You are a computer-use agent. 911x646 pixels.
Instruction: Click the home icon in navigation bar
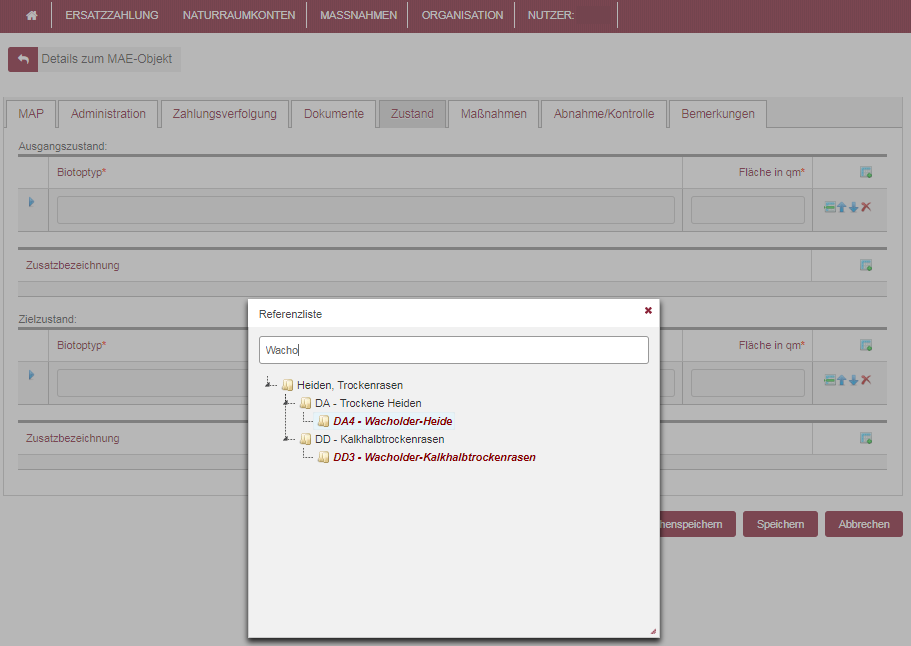32,15
